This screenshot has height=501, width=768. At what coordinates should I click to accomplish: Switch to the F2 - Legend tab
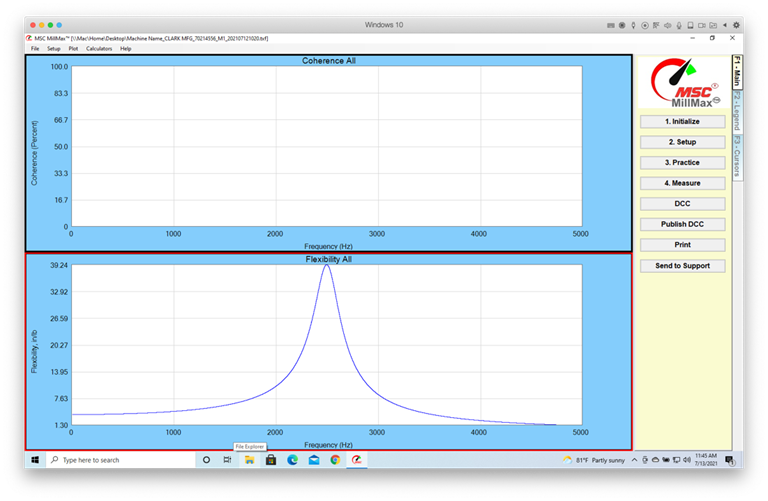(x=737, y=111)
